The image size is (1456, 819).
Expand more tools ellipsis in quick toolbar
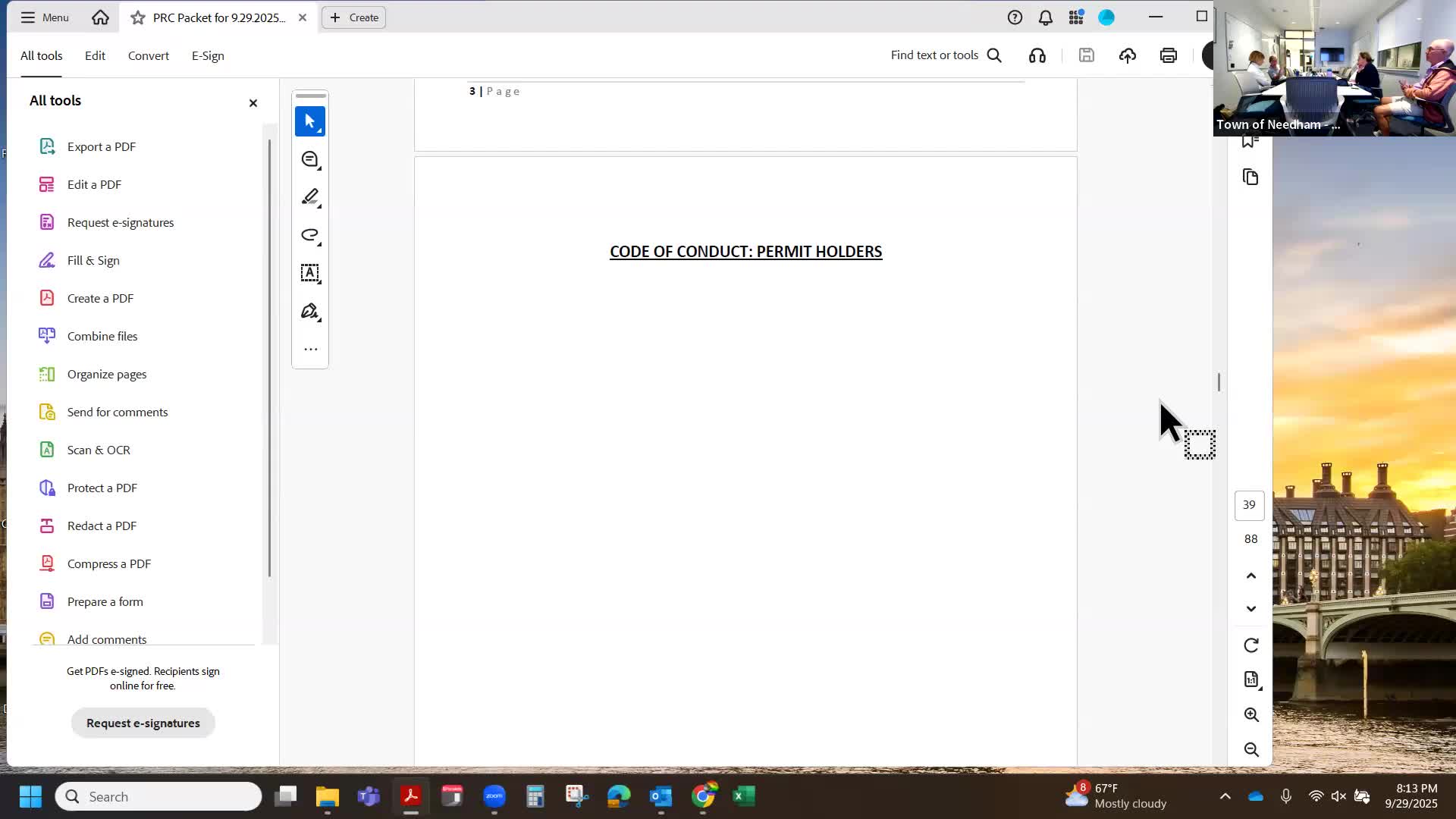[310, 350]
